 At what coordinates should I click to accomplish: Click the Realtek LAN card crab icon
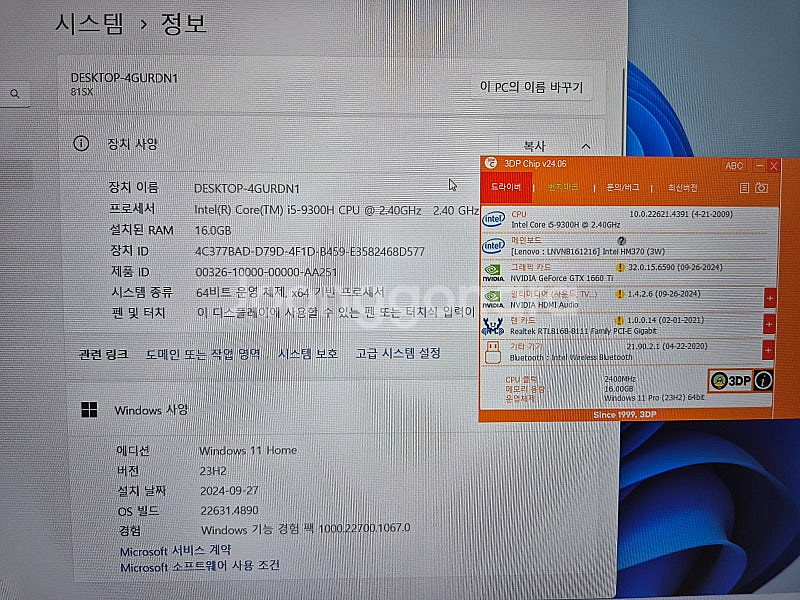click(493, 326)
